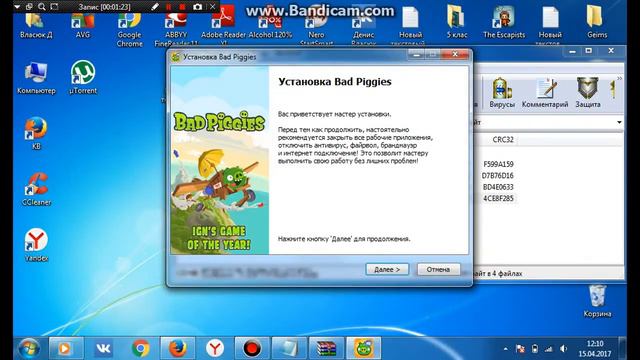Select the 4CE8F285 CRC value row
The height and width of the screenshot is (360, 640).
498,198
